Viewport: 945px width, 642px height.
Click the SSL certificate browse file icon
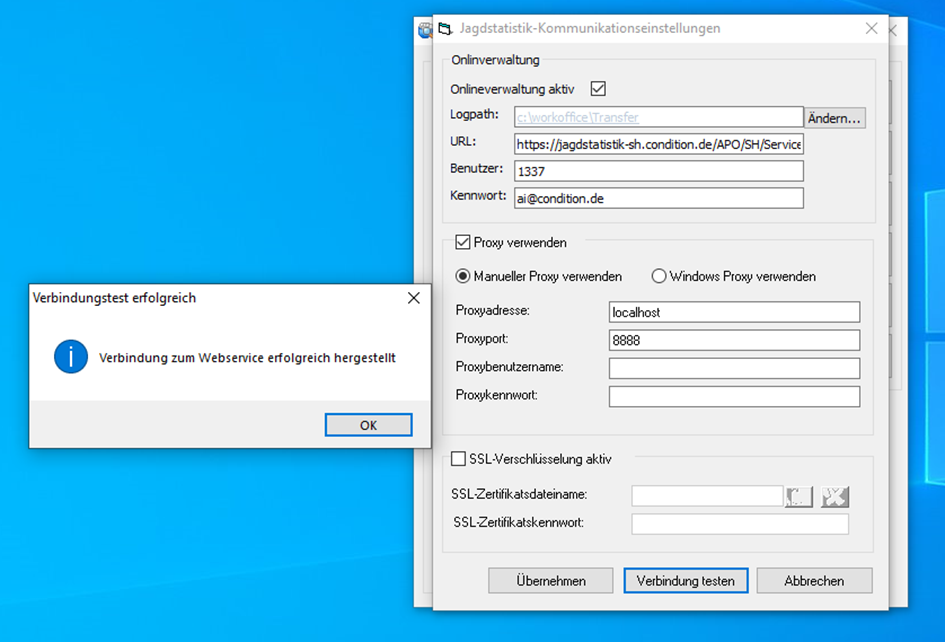tap(800, 497)
